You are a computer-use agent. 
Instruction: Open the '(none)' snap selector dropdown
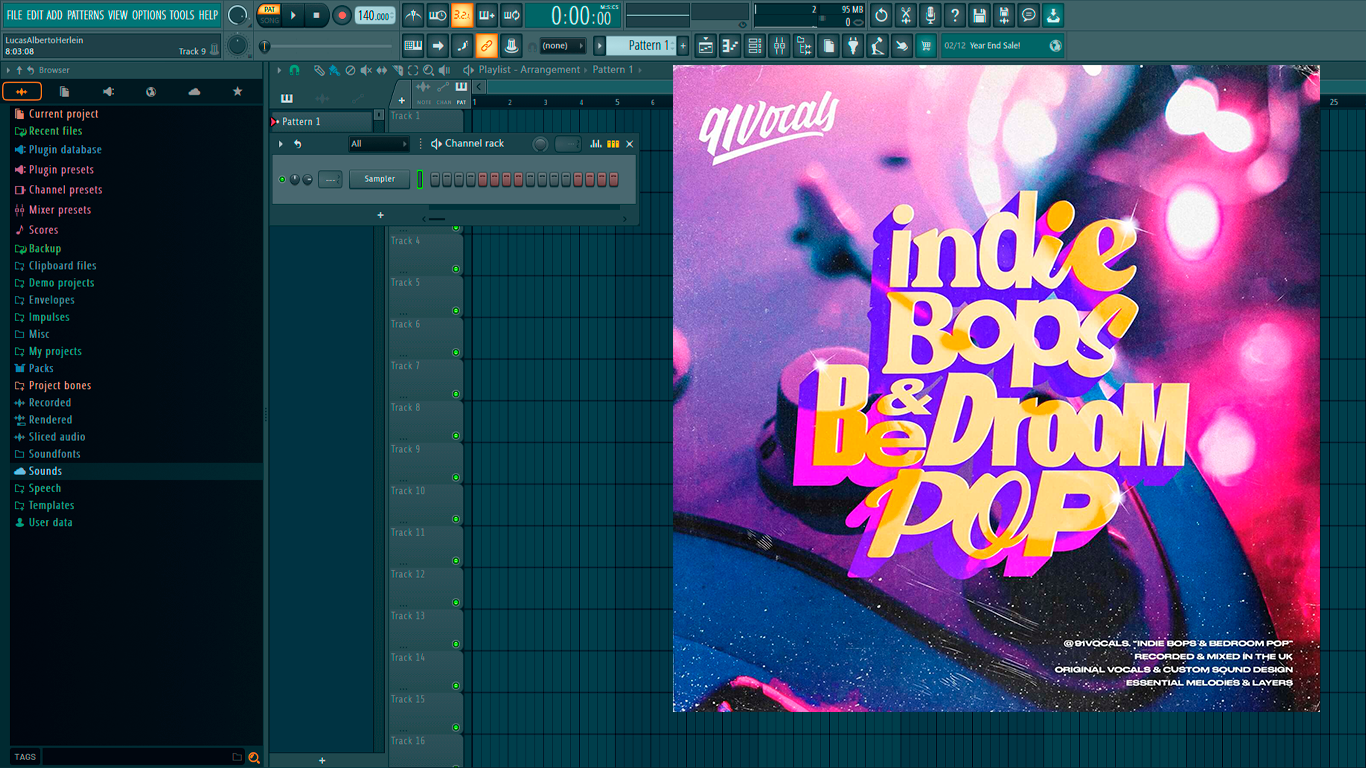pos(562,45)
